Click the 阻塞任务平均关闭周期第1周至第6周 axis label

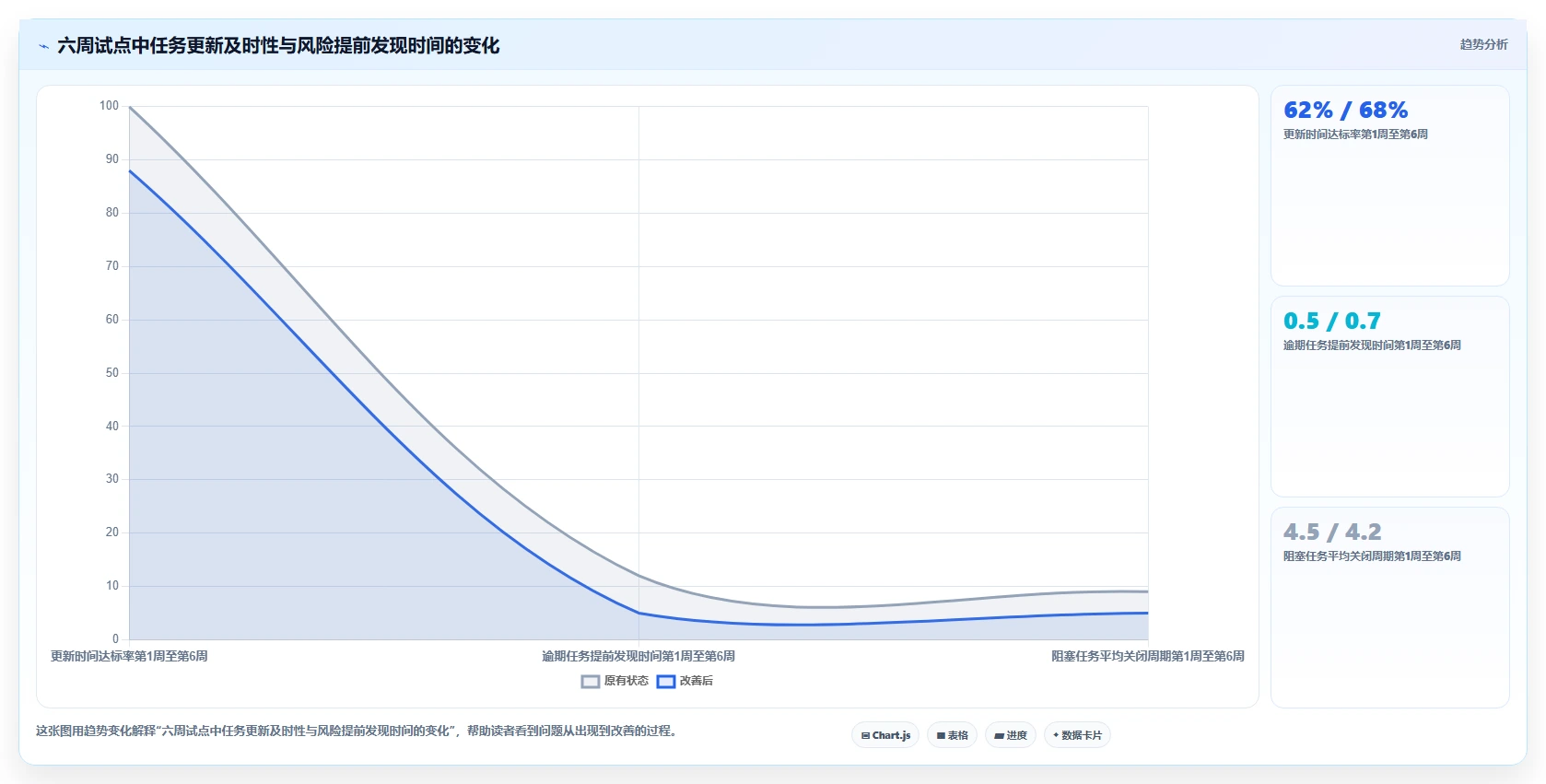tap(1148, 656)
